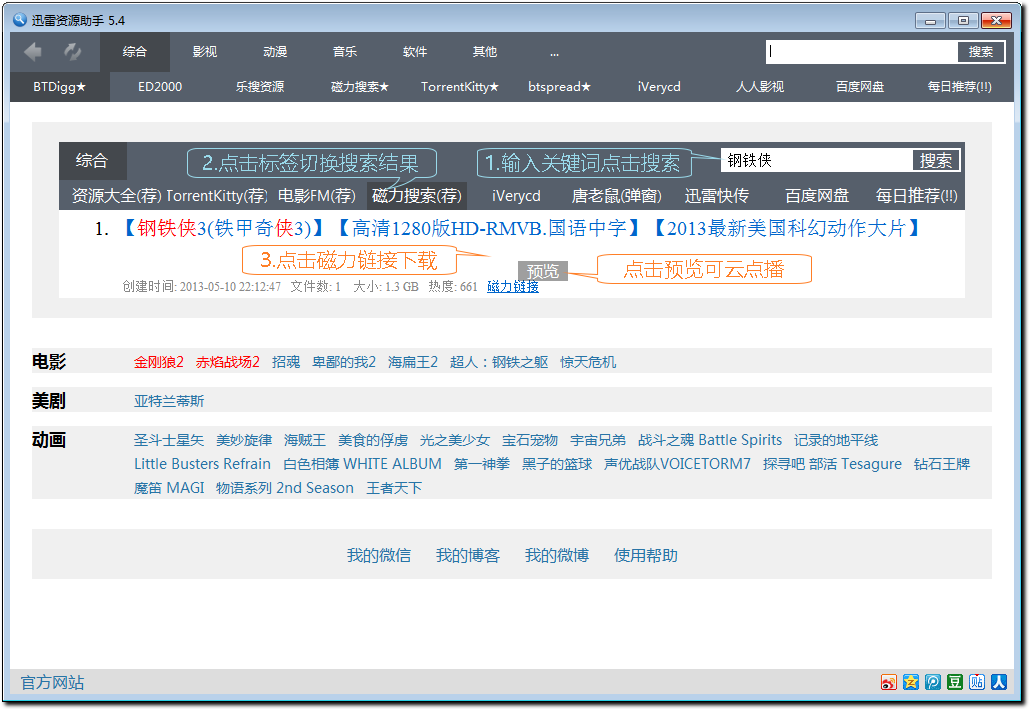
Task: Open the 亚特兰蒂斯 TV series link
Action: tap(169, 401)
